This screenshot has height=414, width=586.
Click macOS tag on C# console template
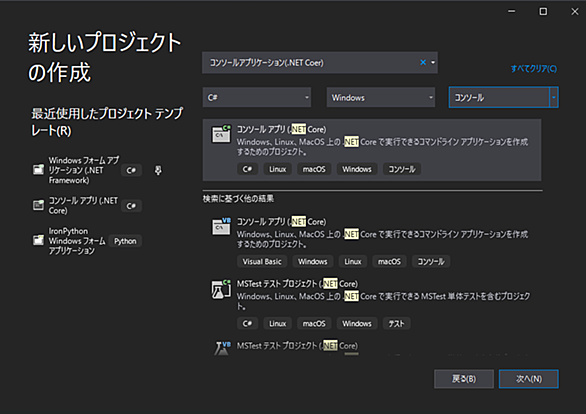tap(314, 169)
